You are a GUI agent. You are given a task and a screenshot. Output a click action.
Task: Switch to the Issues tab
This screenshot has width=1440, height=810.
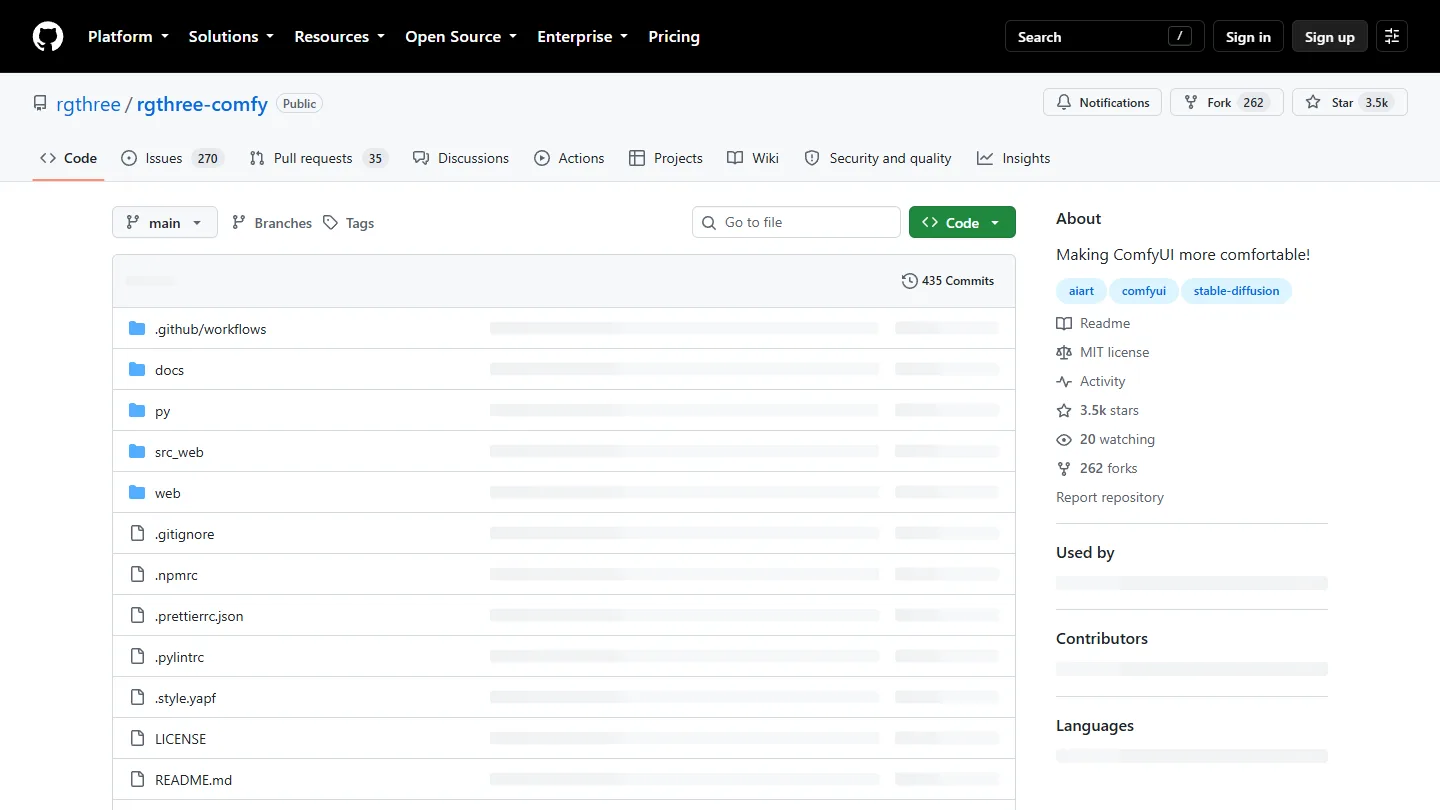(172, 158)
